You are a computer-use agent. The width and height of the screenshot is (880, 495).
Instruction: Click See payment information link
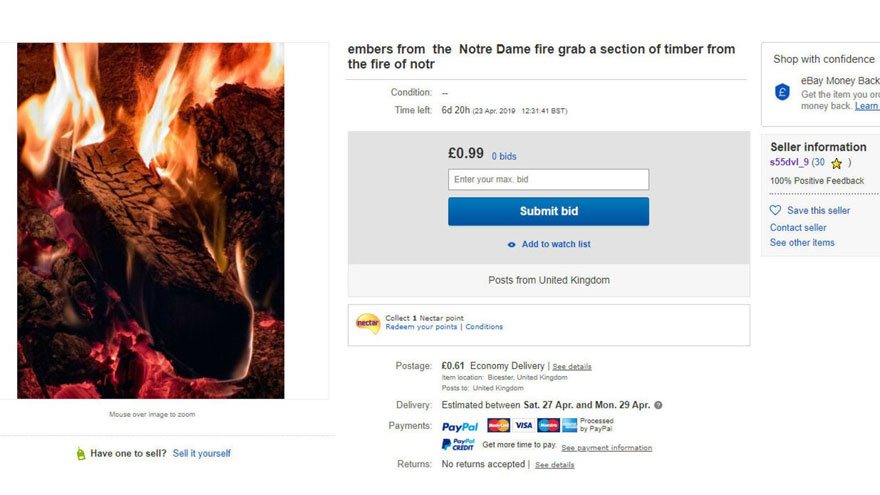pos(606,448)
